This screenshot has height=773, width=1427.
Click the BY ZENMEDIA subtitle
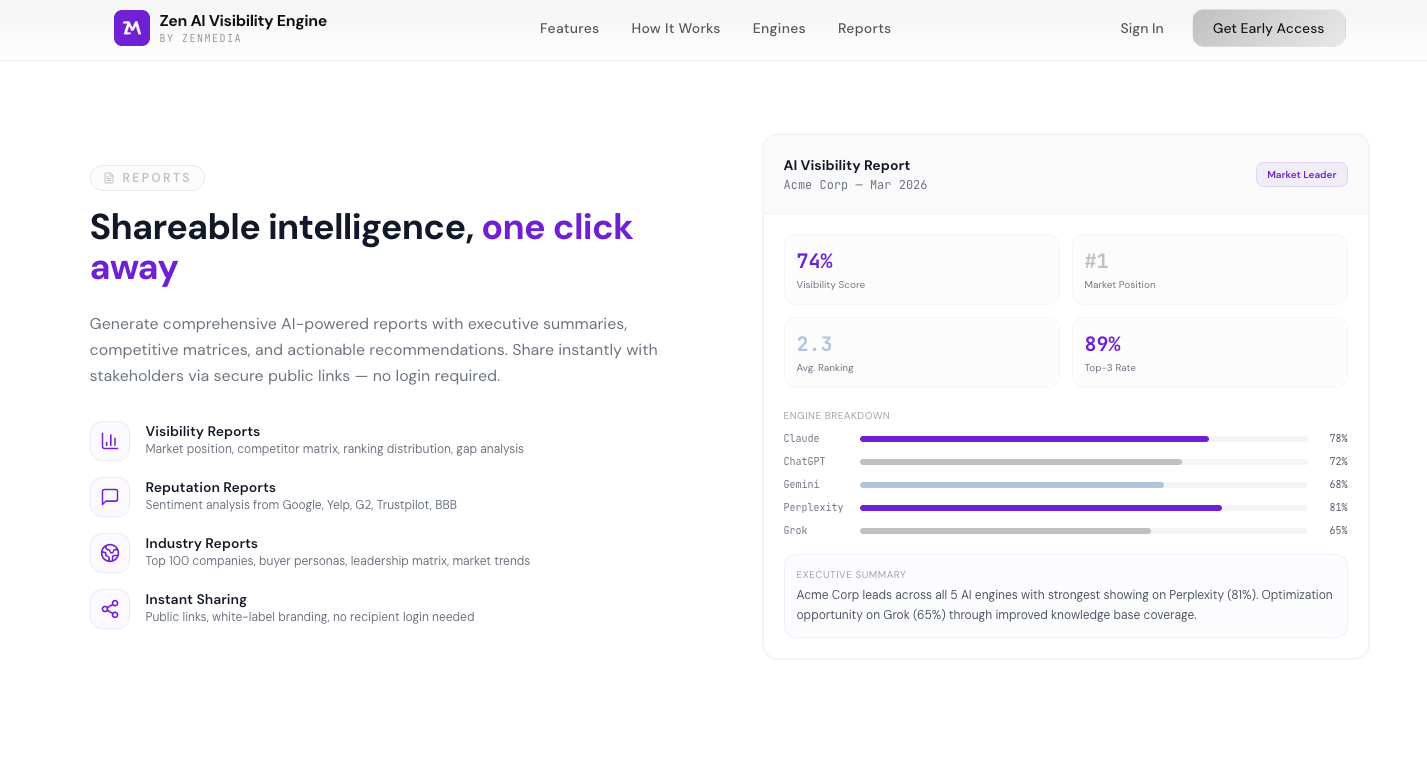[201, 39]
